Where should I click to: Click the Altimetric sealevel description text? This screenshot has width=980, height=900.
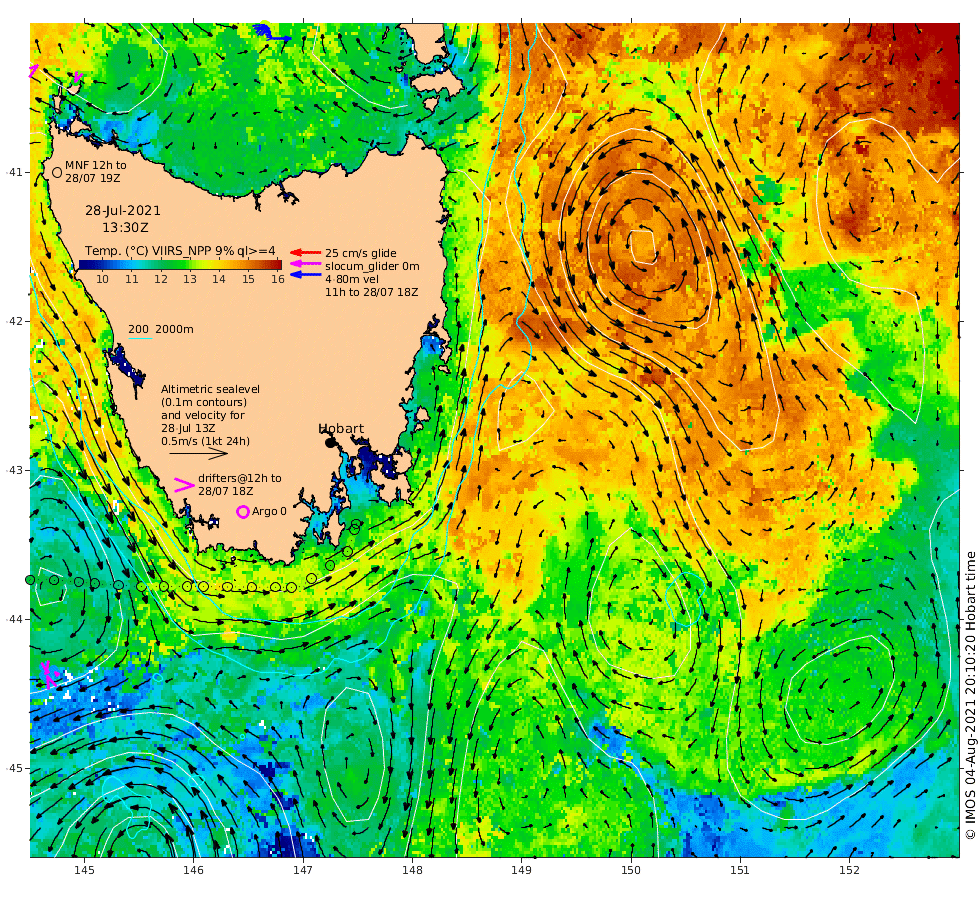tap(211, 415)
